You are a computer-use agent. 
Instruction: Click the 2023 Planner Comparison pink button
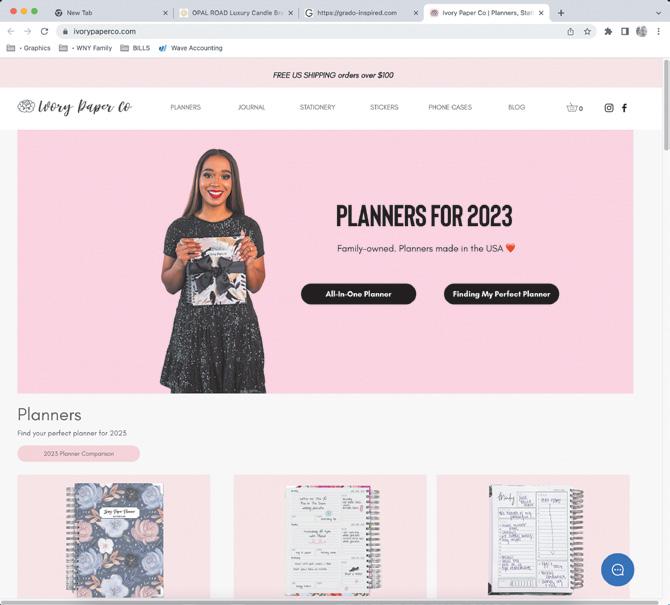click(x=79, y=454)
